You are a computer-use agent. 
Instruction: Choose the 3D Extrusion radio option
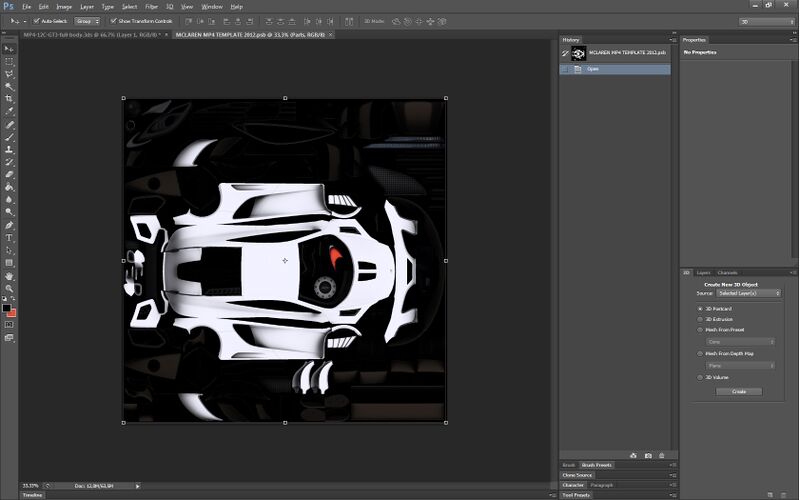[700, 319]
